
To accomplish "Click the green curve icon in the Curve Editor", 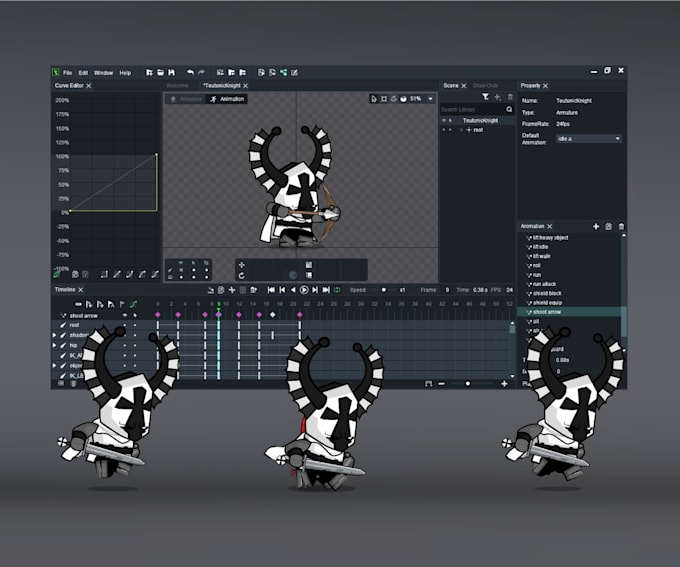I will [x=57, y=274].
